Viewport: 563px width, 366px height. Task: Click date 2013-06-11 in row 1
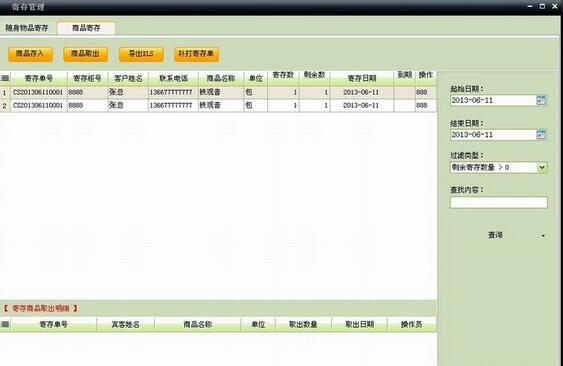361,92
